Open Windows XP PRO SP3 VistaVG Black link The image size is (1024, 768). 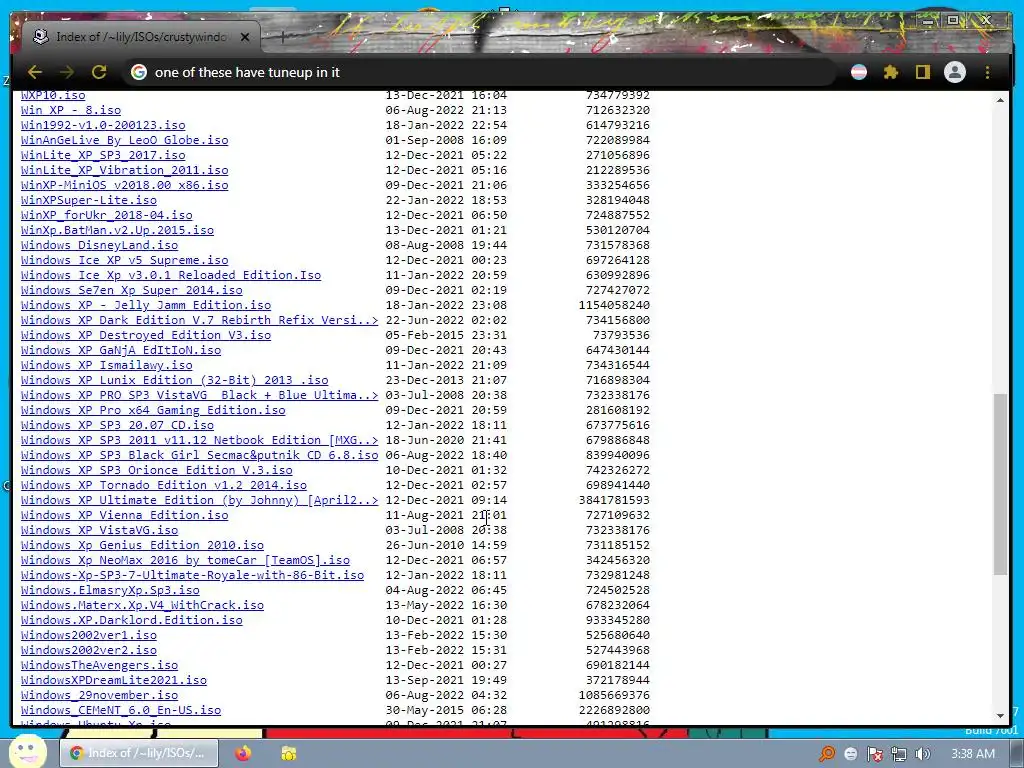[x=199, y=396]
